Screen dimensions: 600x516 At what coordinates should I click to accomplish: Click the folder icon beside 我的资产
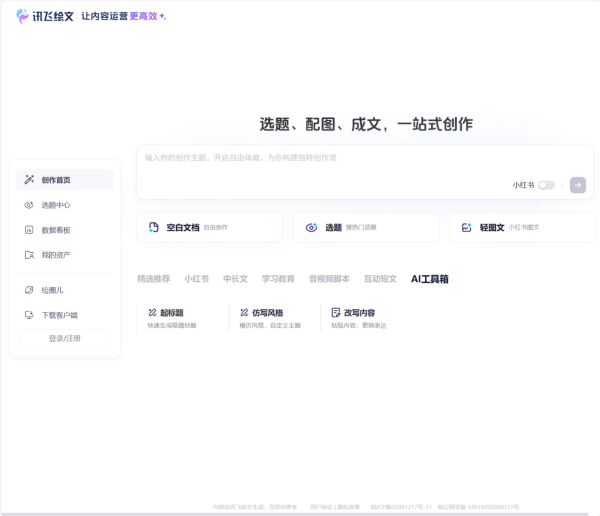pos(29,255)
